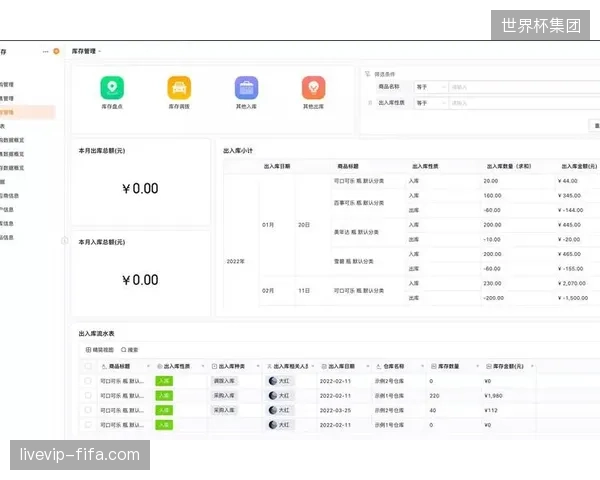The image size is (600, 480).
Task: Click the 出入库金额(元) summary column header
Action: pyautogui.click(x=579, y=166)
